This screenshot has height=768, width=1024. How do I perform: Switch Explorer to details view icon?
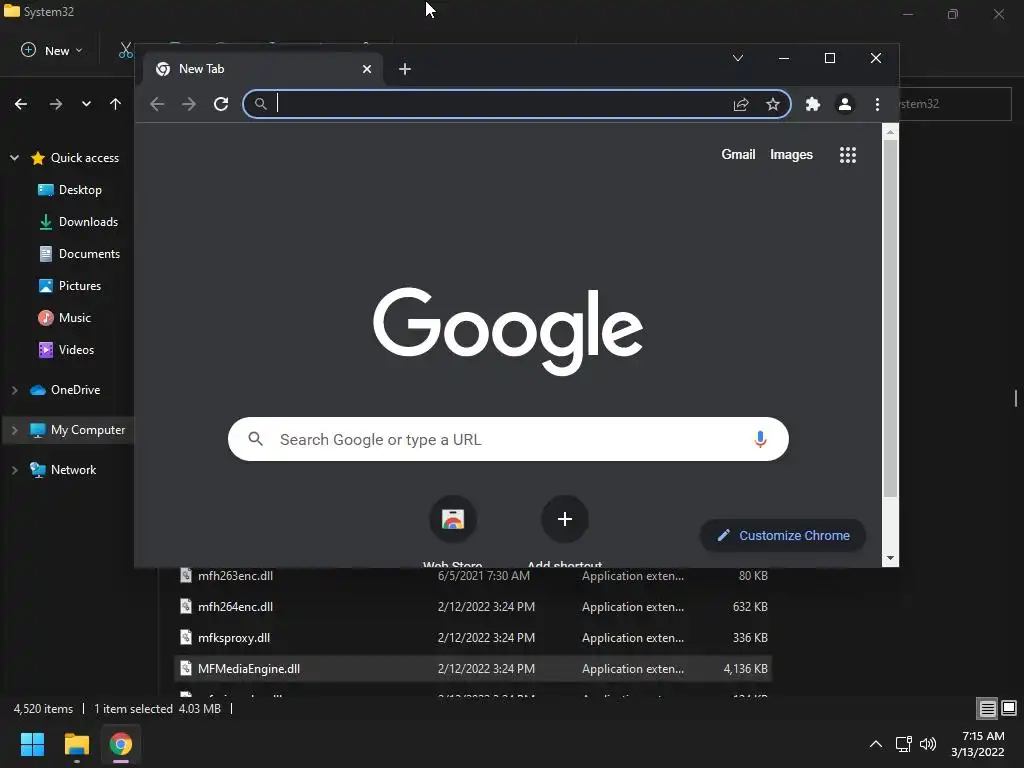tap(987, 708)
